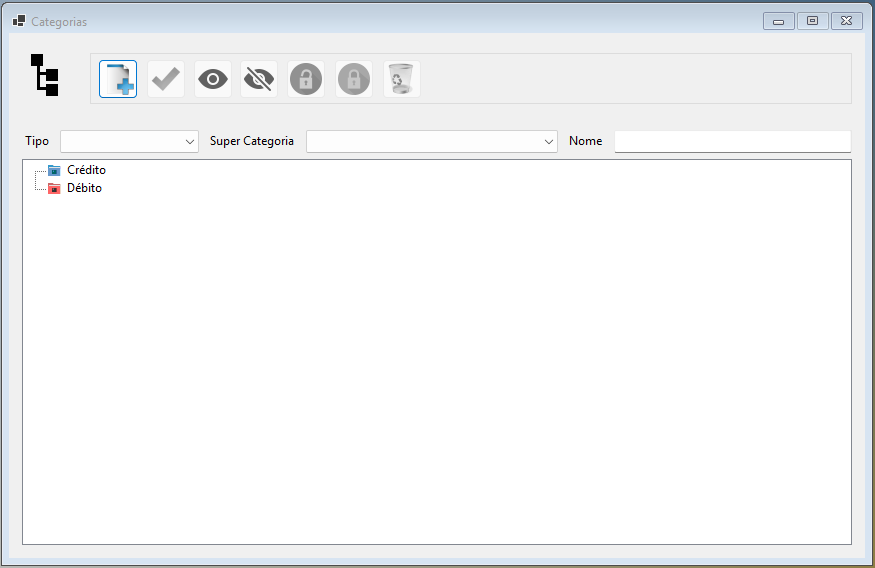Click the open padlock unlock icon

[x=306, y=79]
